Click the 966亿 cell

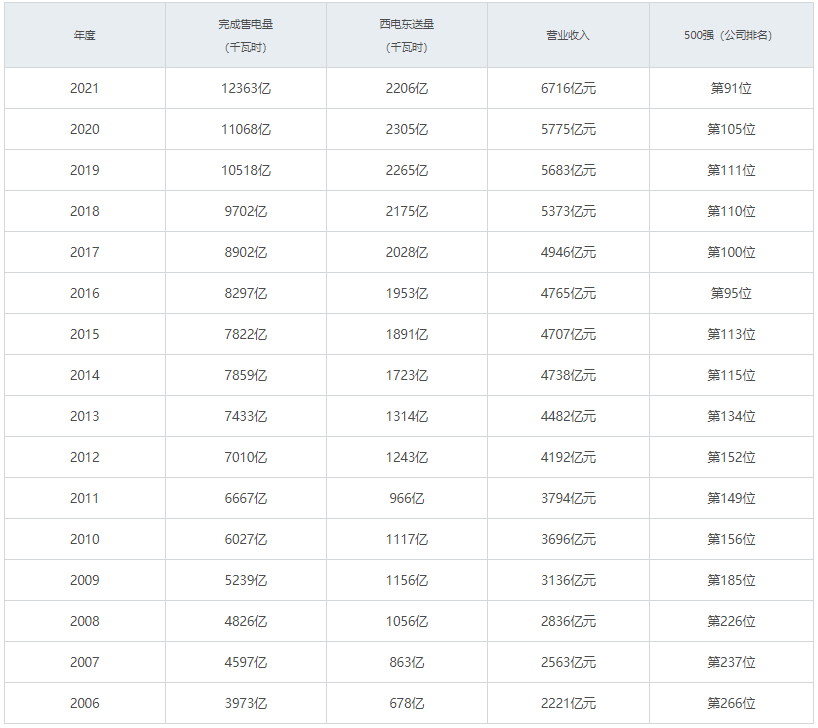point(407,498)
